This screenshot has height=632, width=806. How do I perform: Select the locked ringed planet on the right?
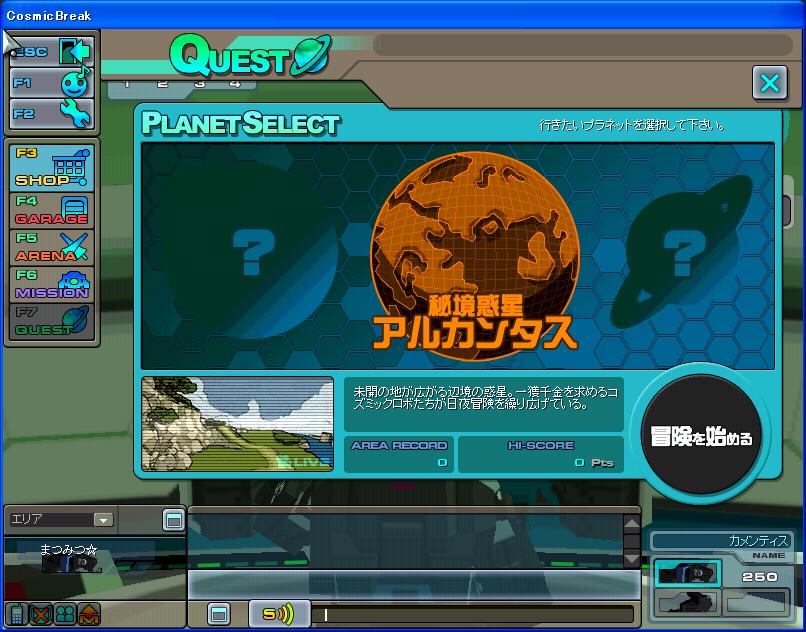(682, 252)
